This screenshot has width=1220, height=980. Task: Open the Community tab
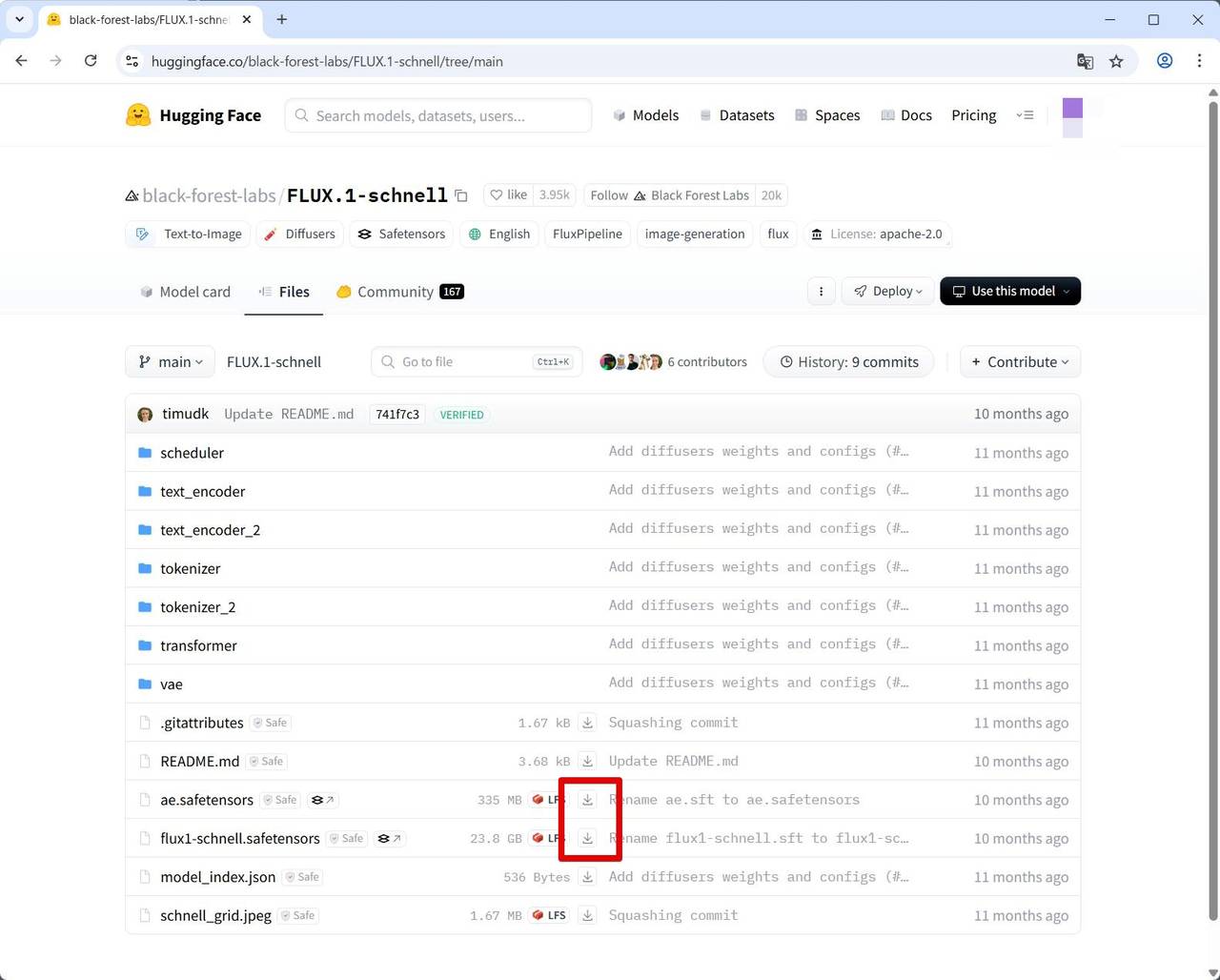pyautogui.click(x=400, y=292)
